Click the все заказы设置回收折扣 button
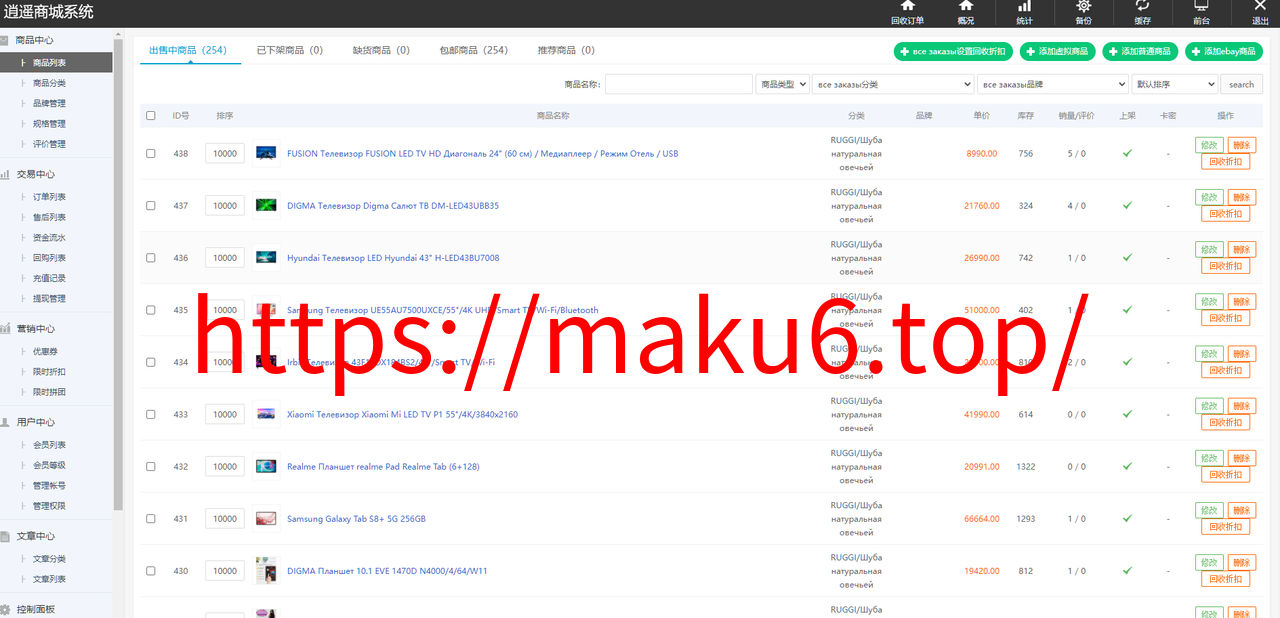The width and height of the screenshot is (1280, 618). 954,51
